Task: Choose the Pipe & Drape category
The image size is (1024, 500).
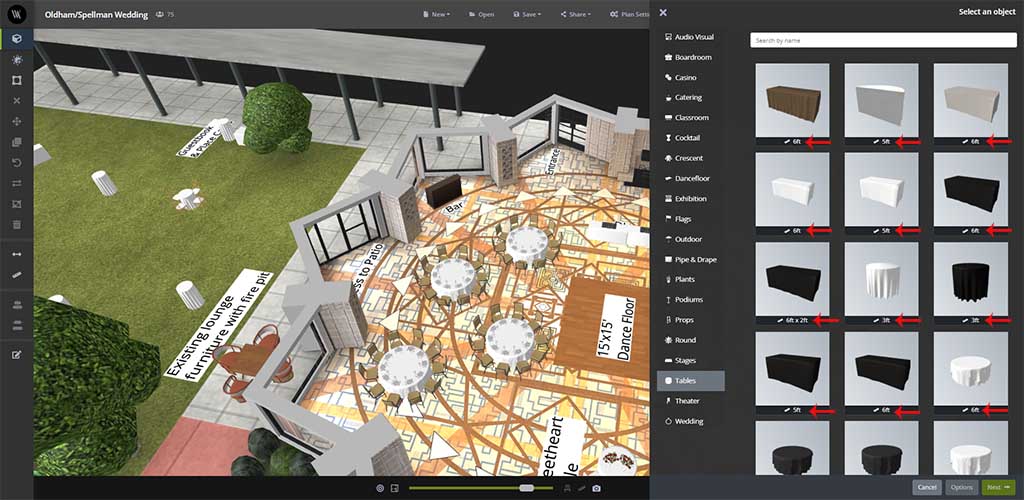Action: pyautogui.click(x=695, y=259)
